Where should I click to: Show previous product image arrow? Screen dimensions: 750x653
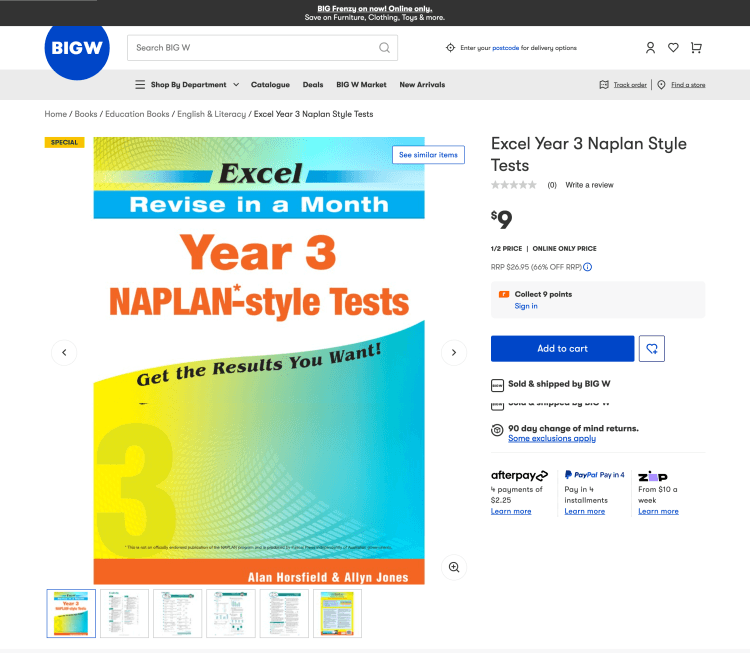click(x=64, y=353)
